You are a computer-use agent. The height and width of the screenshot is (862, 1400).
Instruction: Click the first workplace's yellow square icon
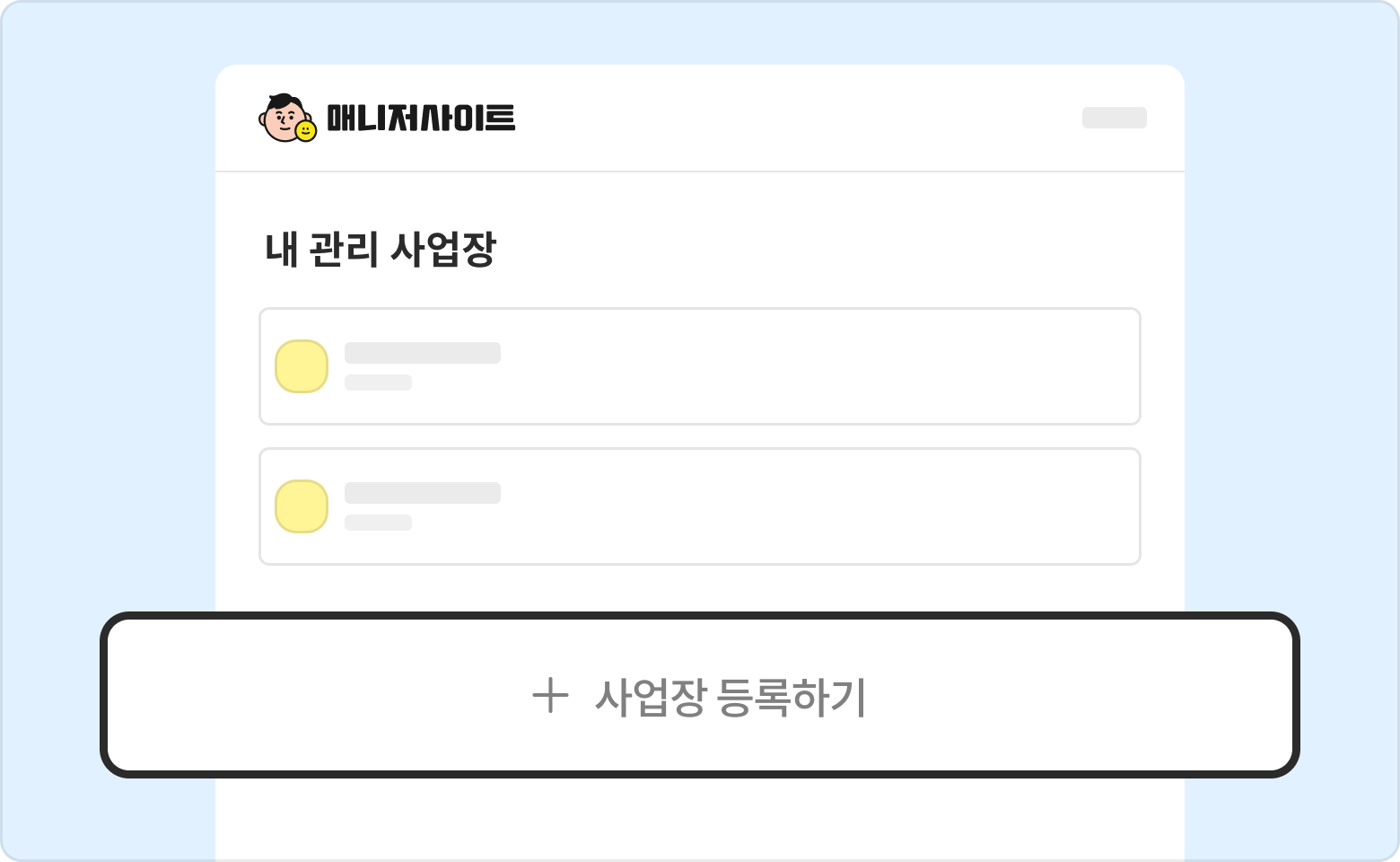(x=302, y=366)
